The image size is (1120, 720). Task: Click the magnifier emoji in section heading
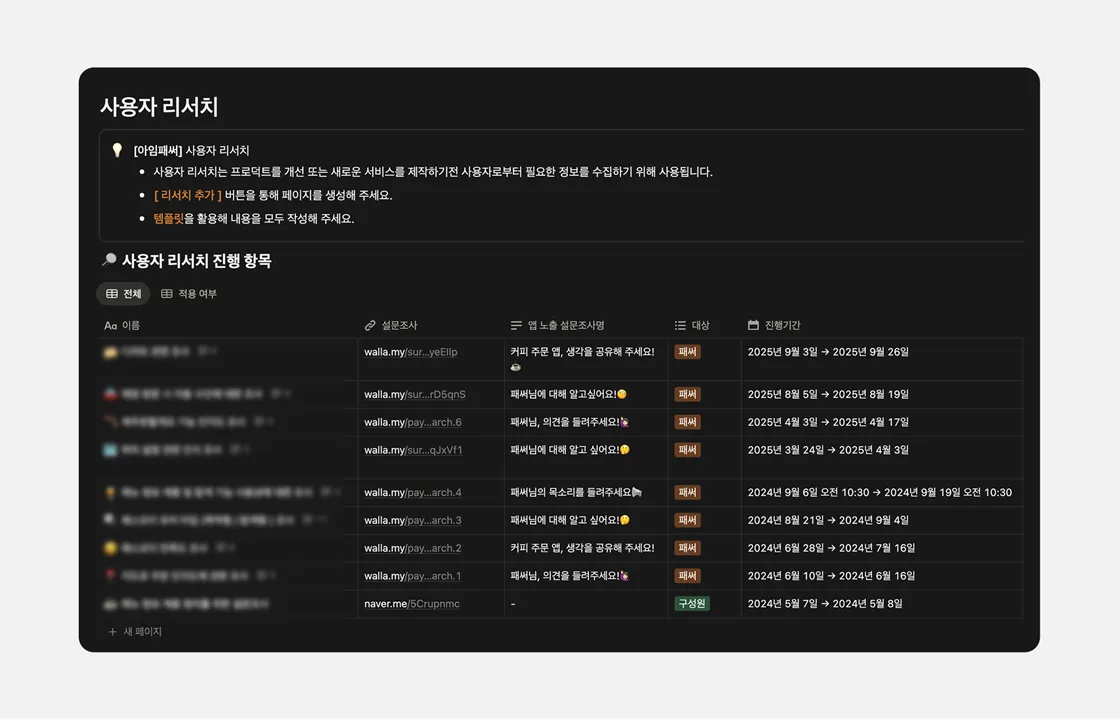pyautogui.click(x=109, y=261)
